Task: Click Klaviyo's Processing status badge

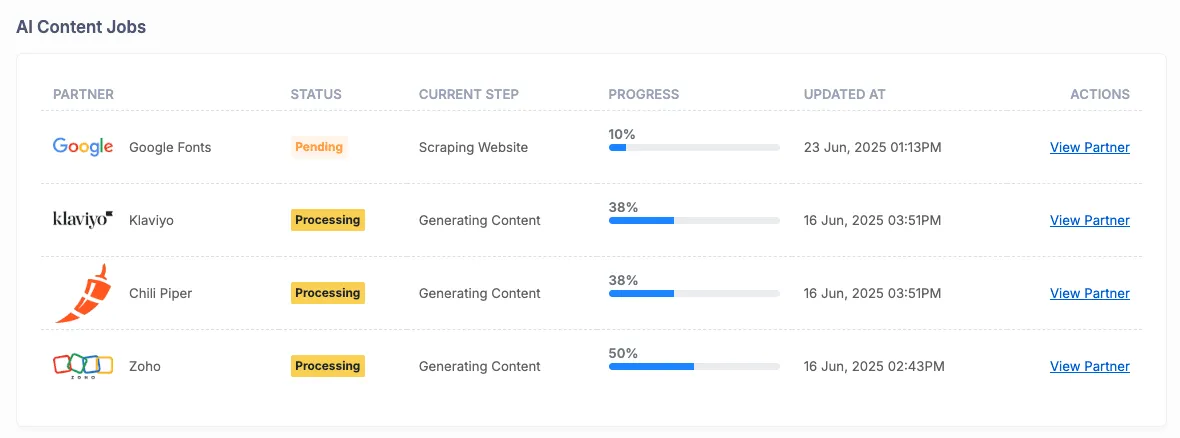Action: coord(328,221)
